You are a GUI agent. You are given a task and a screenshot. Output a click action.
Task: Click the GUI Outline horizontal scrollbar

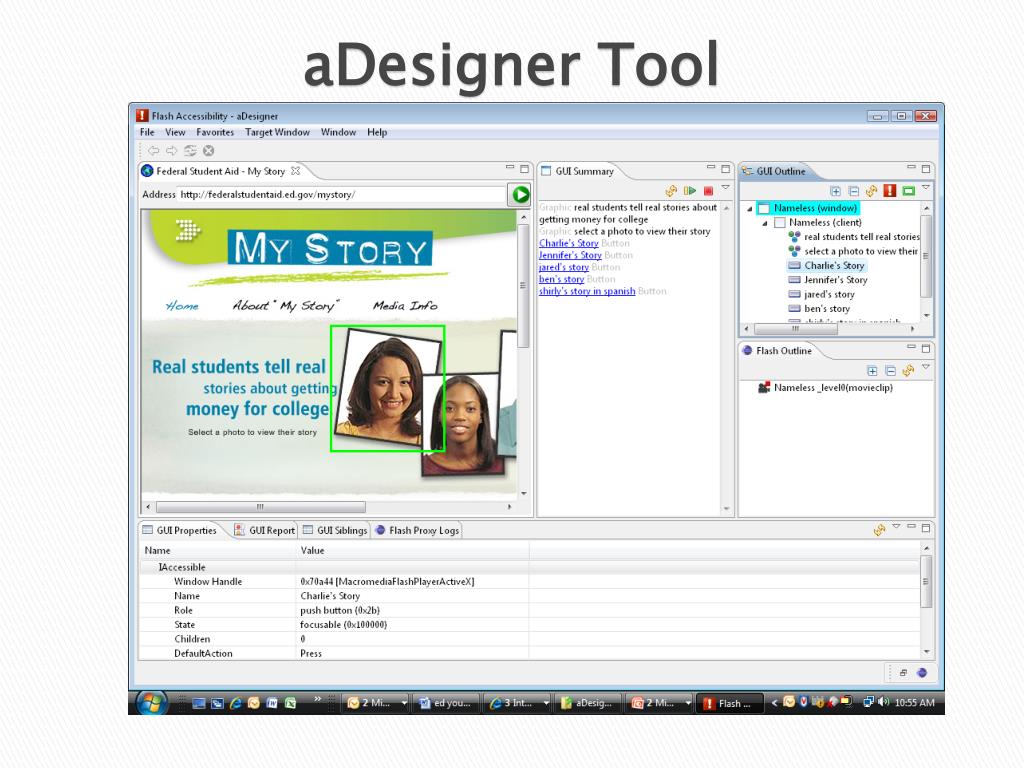(795, 328)
